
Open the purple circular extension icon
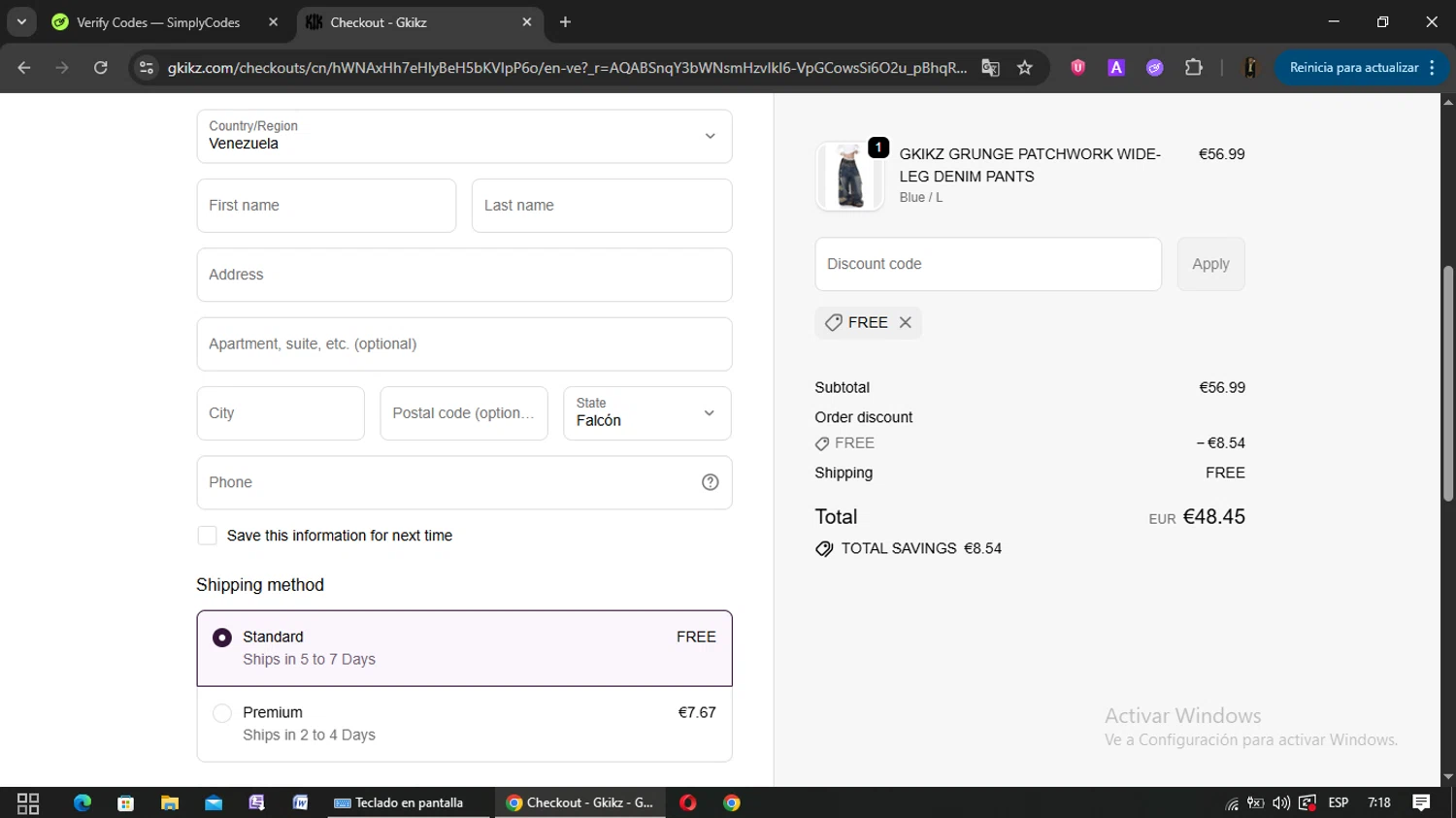pyautogui.click(x=1154, y=68)
